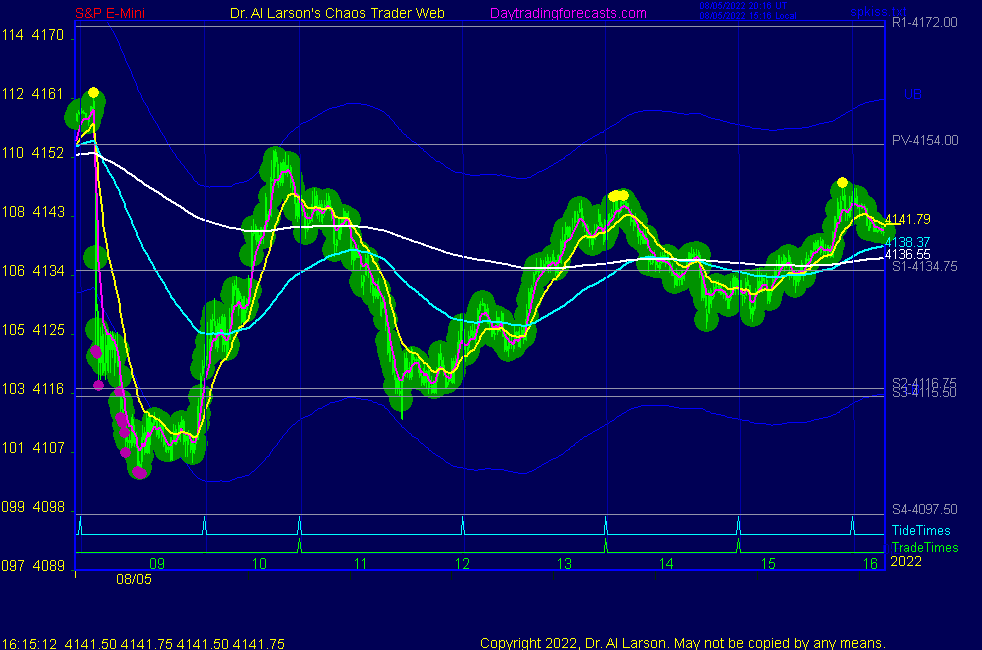Click the cyan "TideTimes" legend label
Image resolution: width=982 pixels, height=650 pixels.
tap(921, 530)
